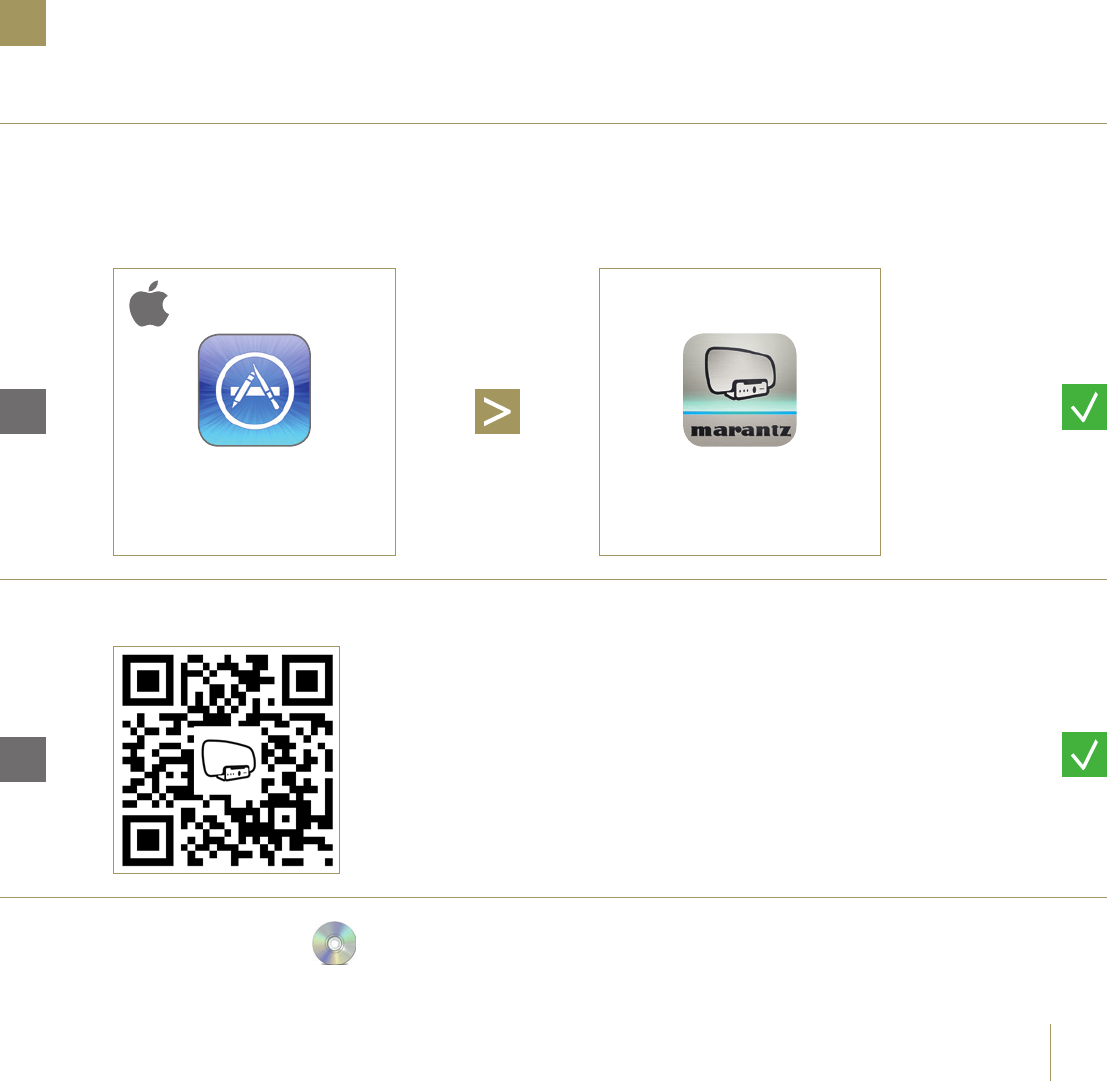1107x1081 pixels.
Task: Click the QR code's top-left finder square
Action: click(x=148, y=681)
